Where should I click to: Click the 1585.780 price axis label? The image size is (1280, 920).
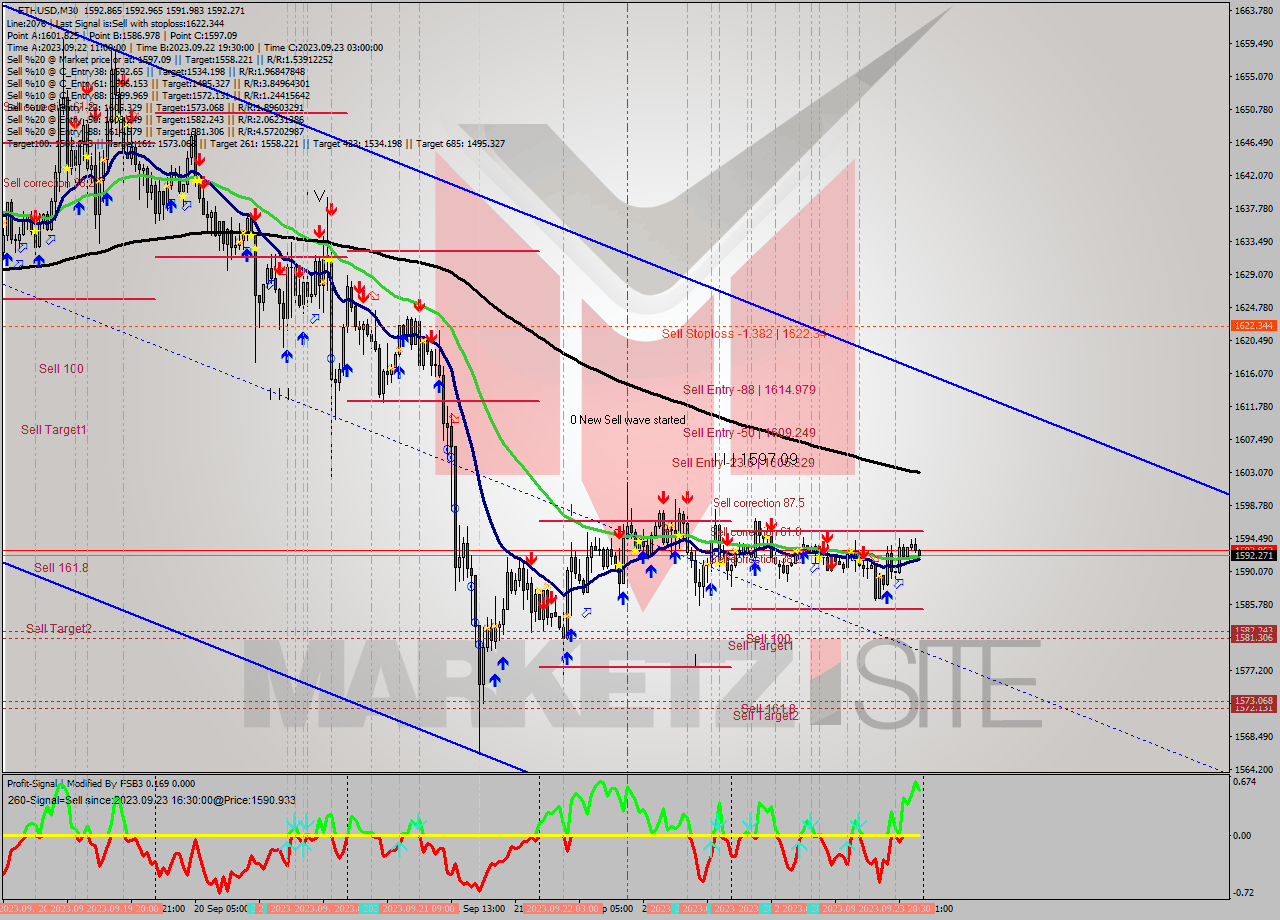[x=1253, y=605]
